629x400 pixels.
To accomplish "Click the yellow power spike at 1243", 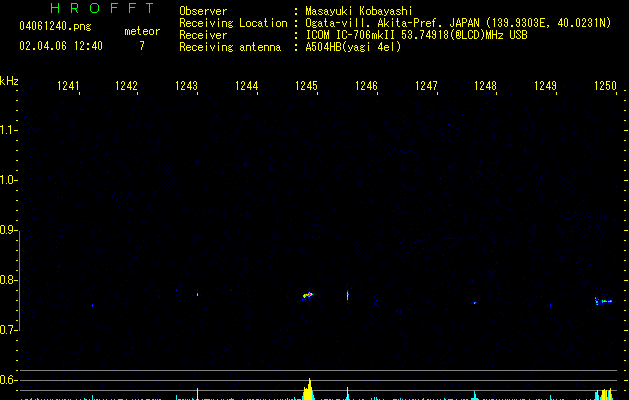I will 197,394.
